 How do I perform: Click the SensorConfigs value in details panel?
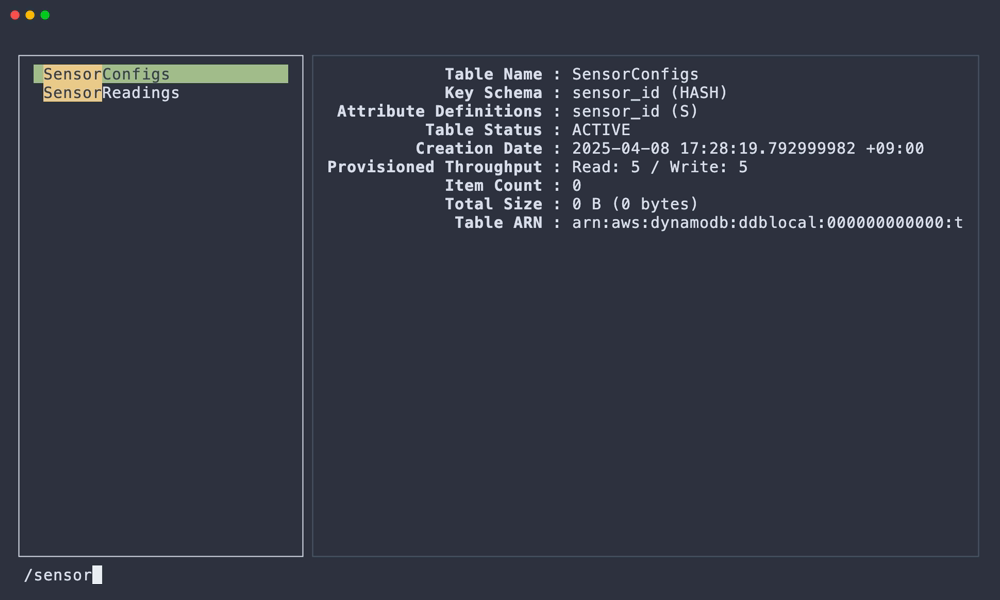635,74
